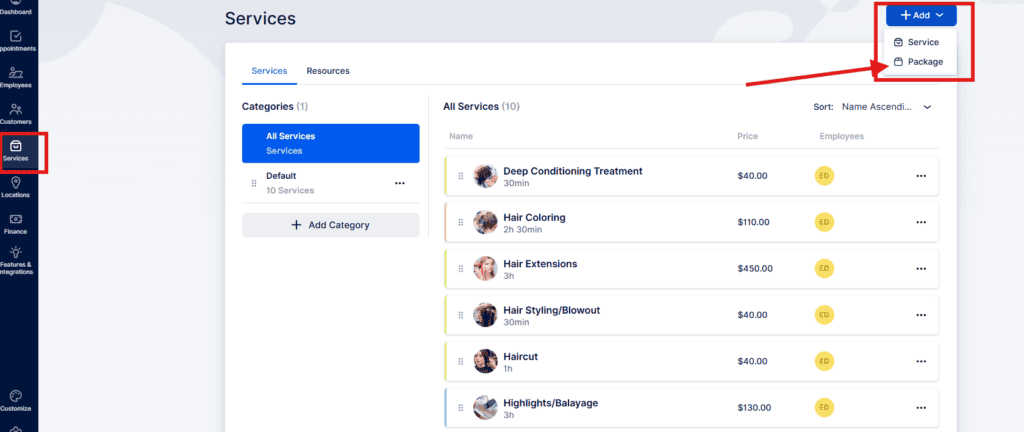Click the Add Category button
This screenshot has height=432, width=1024.
click(330, 225)
